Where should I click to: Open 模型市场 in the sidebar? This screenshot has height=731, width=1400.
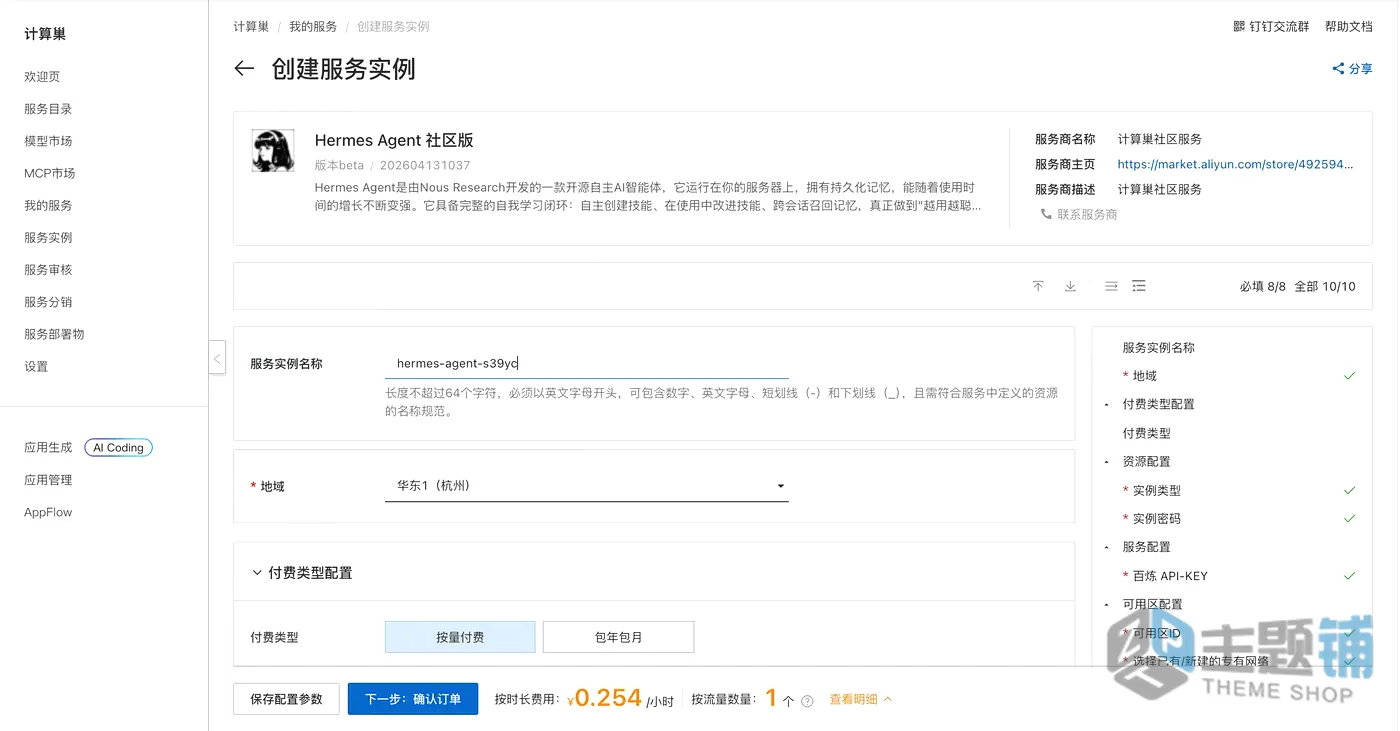tap(48, 141)
